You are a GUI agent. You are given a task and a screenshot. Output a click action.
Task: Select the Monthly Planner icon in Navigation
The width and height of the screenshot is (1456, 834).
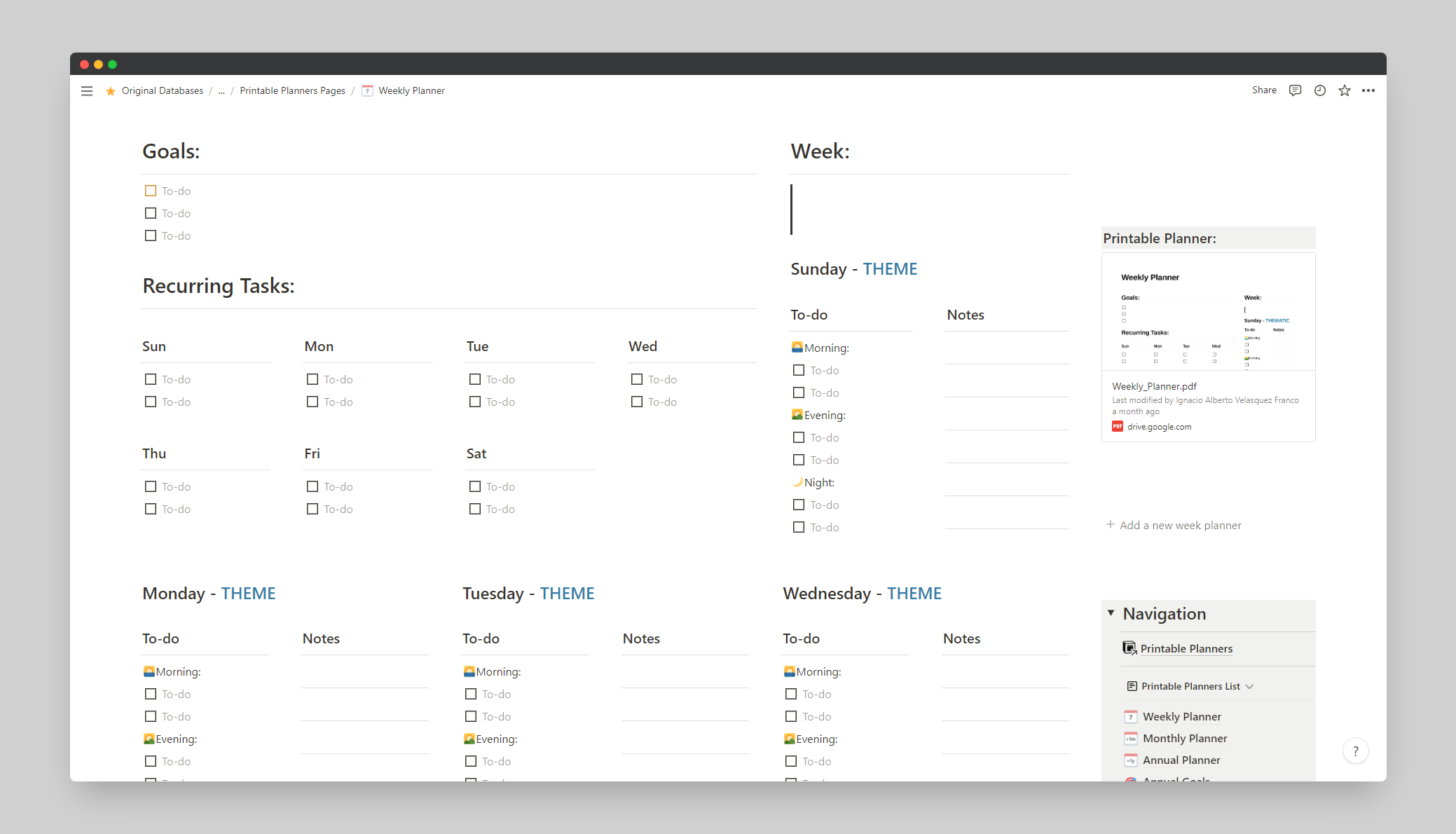1131,738
